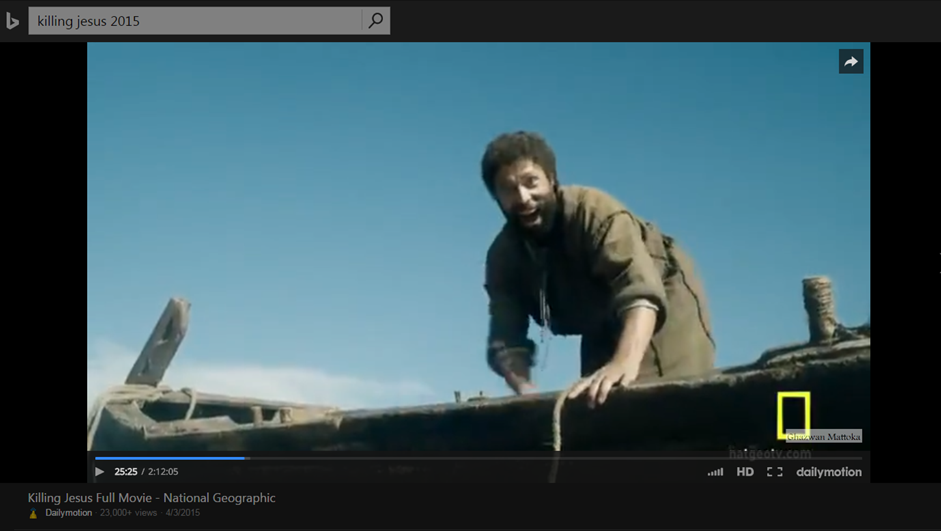
Task: Click the Dailymotion source link below the title
Action: [68, 513]
